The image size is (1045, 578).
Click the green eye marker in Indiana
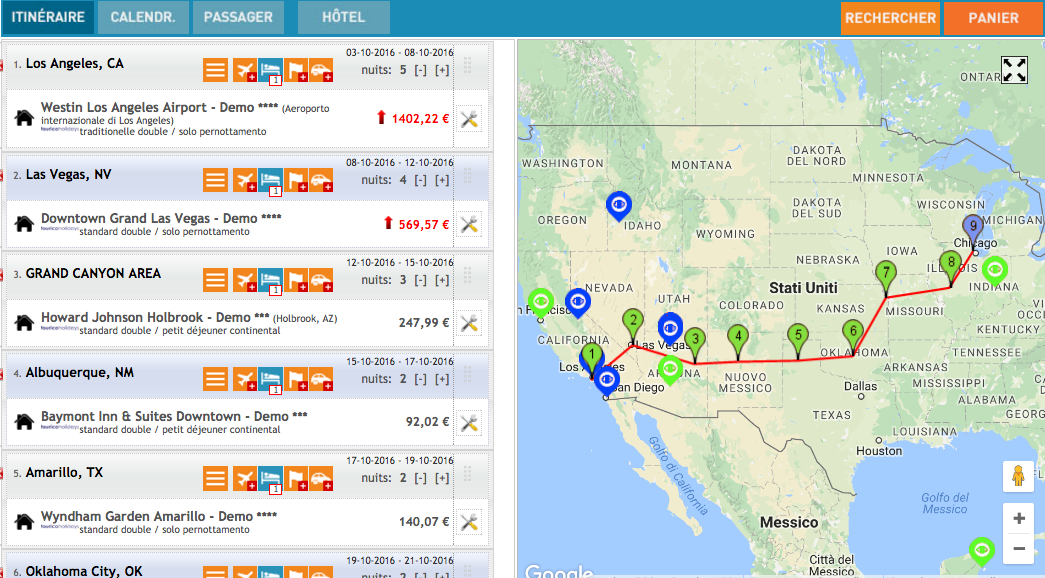[x=994, y=271]
